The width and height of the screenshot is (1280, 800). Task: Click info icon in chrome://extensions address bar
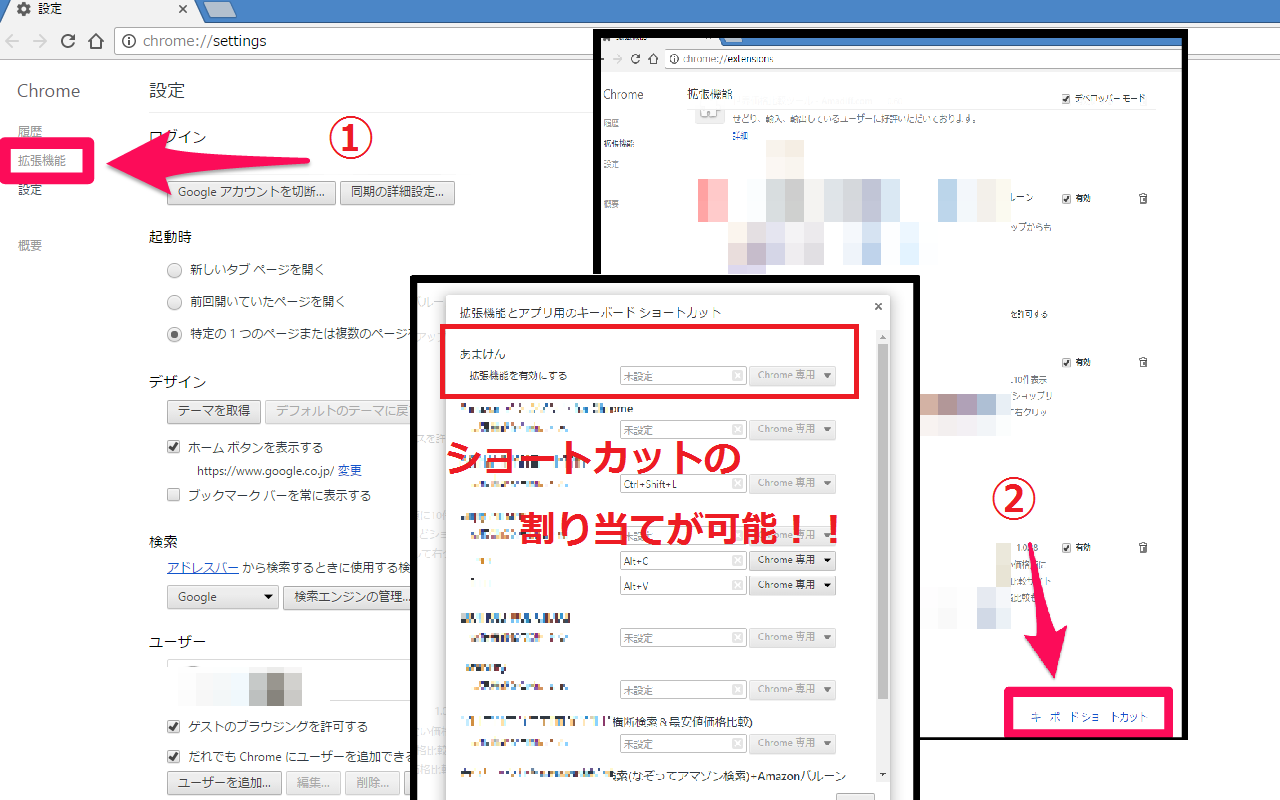click(x=674, y=59)
